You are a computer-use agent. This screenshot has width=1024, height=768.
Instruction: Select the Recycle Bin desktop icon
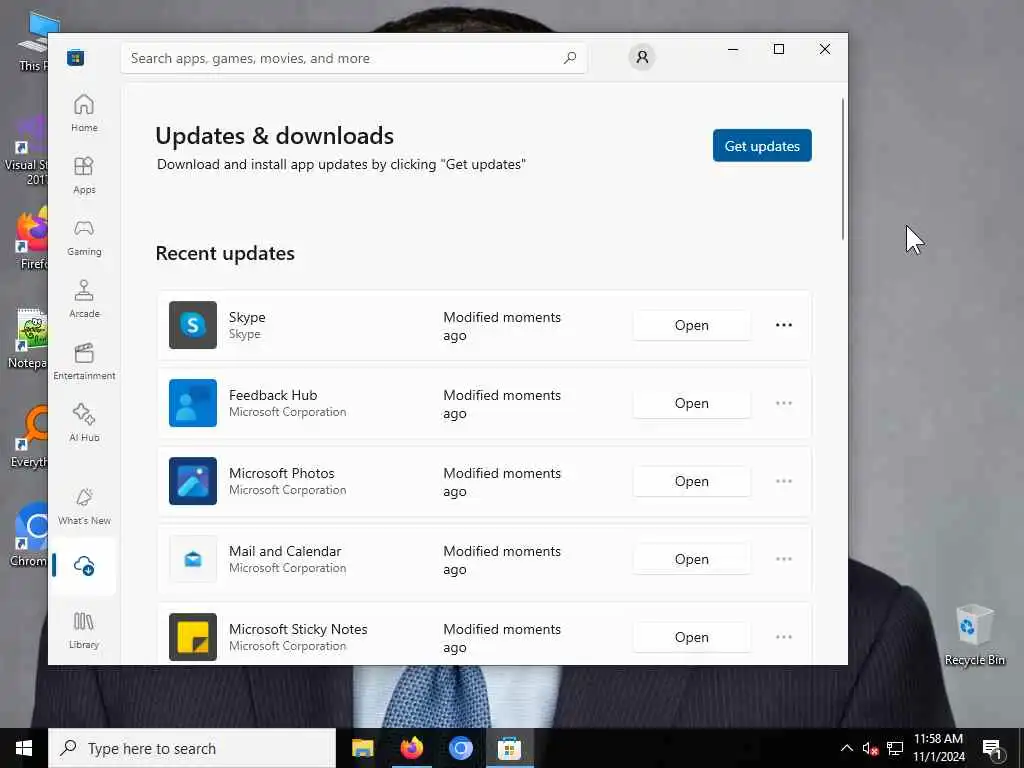coord(974,635)
